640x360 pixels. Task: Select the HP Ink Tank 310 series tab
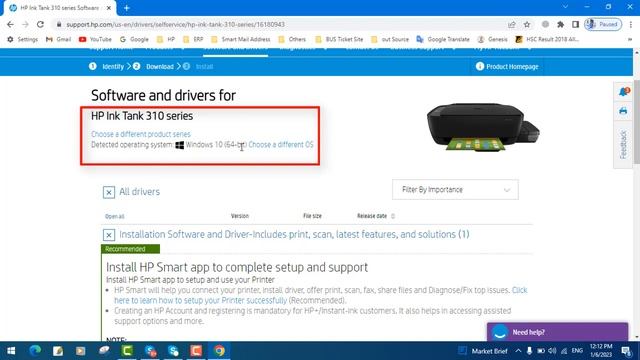[60, 8]
